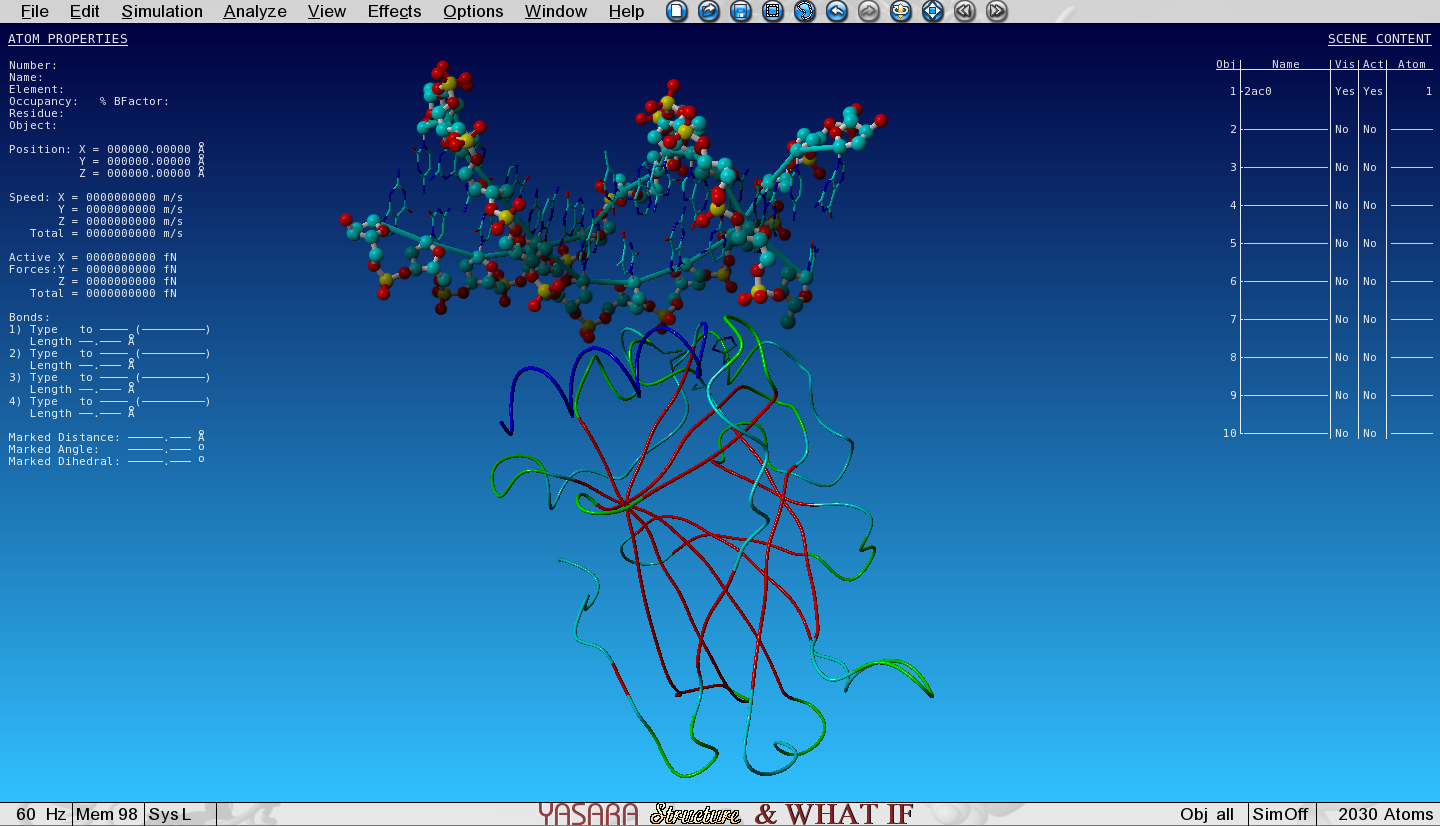1440x826 pixels.
Task: Toggle Act No for object row 7
Action: pyautogui.click(x=1370, y=319)
